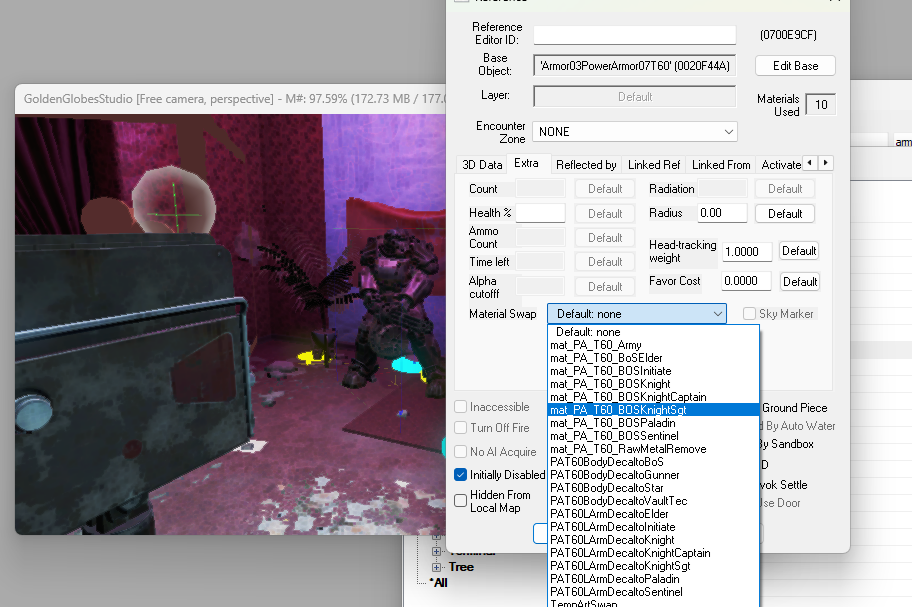Select PAT60BodyDecaltoVaultTec entry
912x607 pixels.
click(654, 501)
